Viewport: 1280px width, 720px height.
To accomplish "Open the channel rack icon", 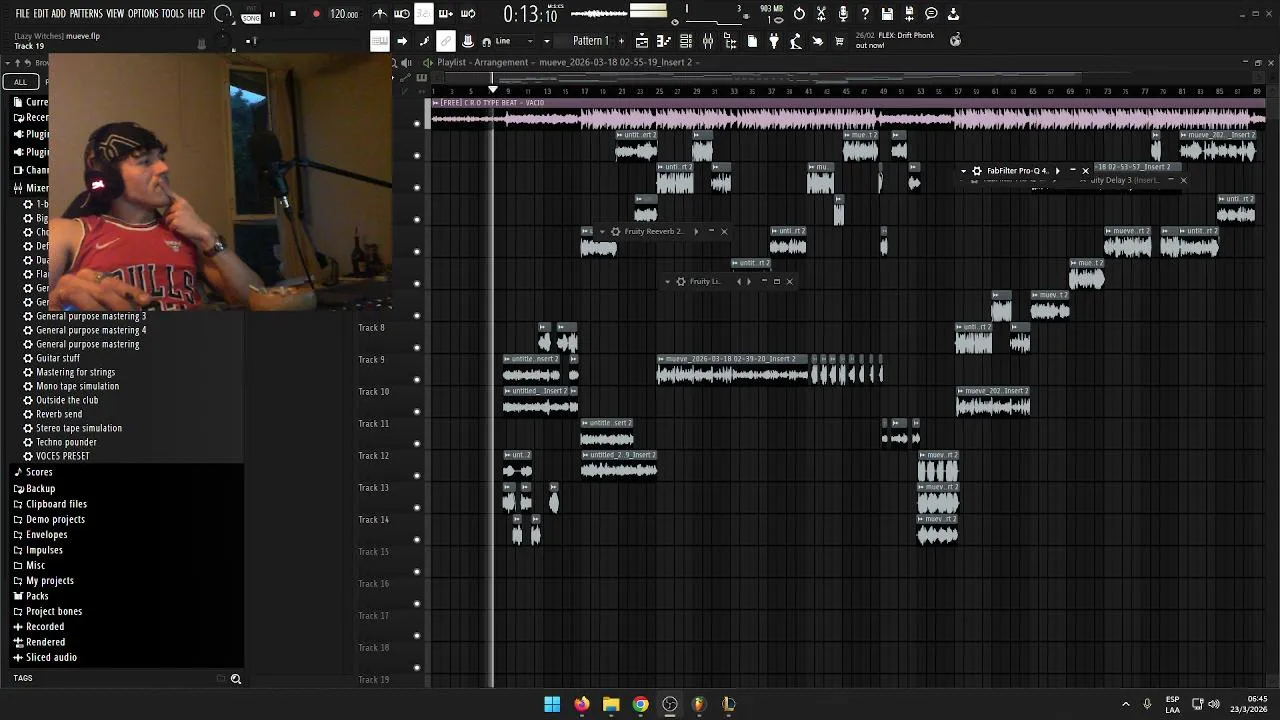I will click(x=686, y=41).
